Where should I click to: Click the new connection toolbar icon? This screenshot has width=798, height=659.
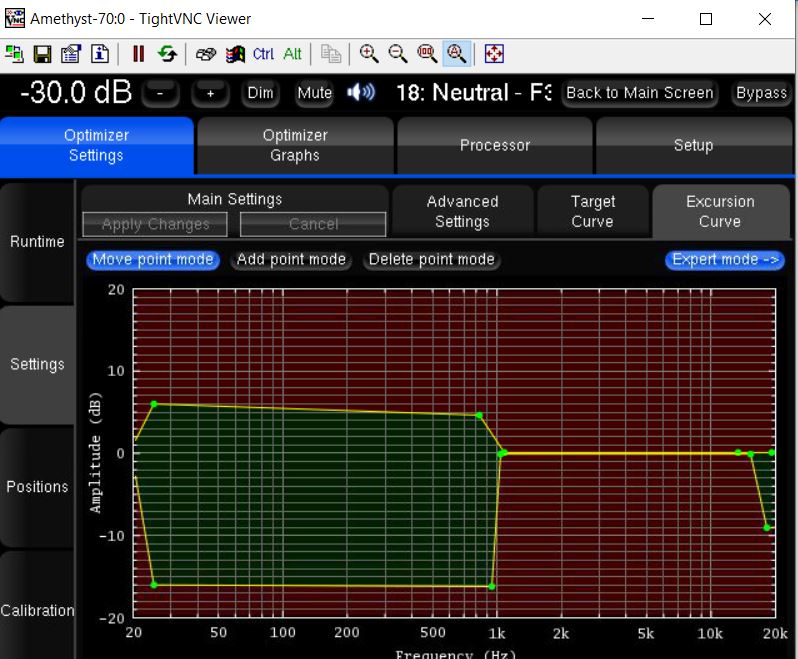pyautogui.click(x=15, y=54)
